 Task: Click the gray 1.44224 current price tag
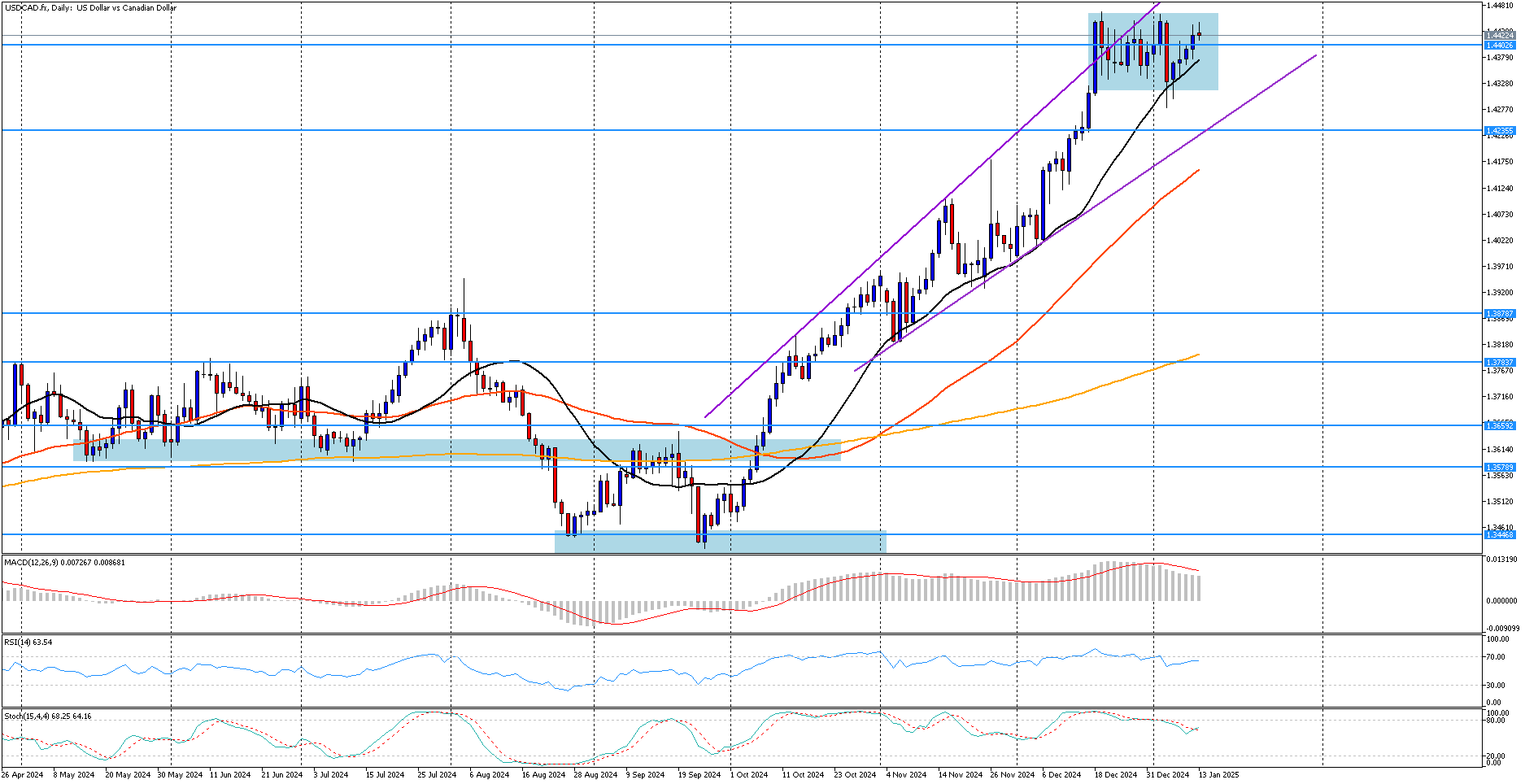1499,35
